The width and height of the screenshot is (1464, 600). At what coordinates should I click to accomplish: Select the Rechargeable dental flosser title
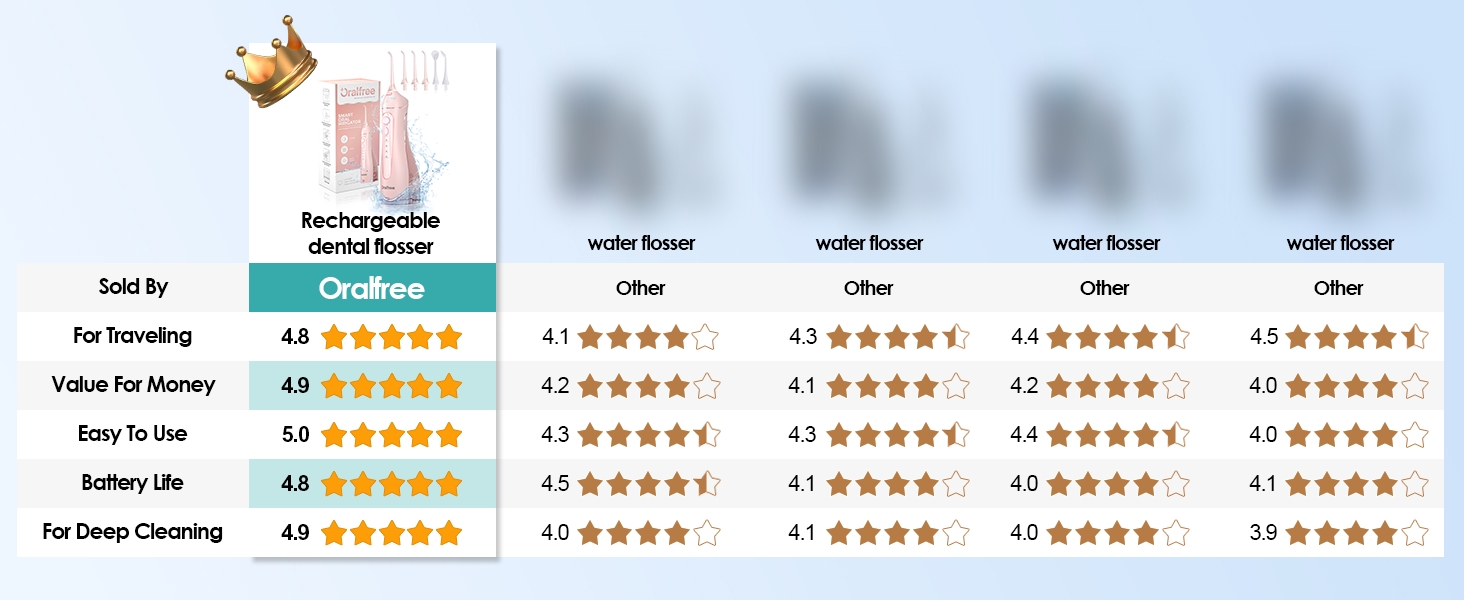click(371, 233)
